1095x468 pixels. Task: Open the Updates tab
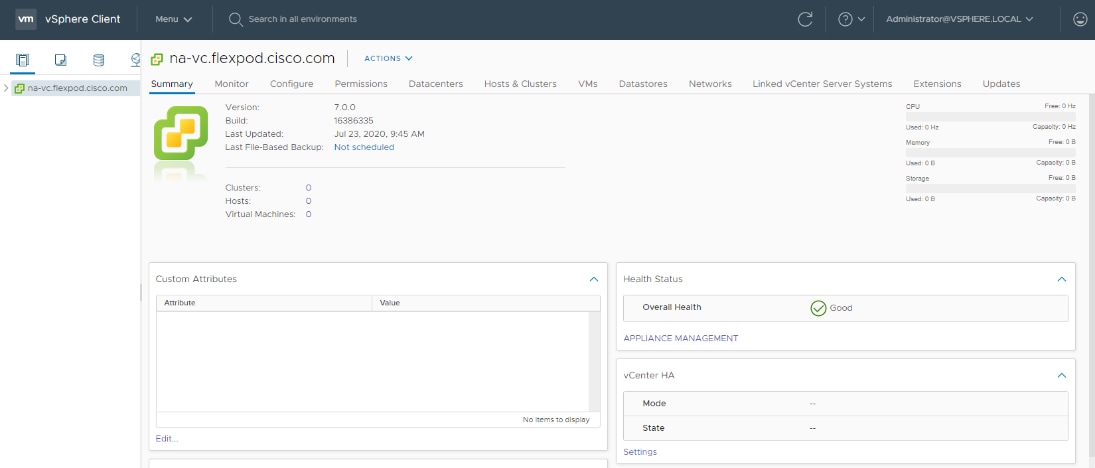[x=1001, y=84]
